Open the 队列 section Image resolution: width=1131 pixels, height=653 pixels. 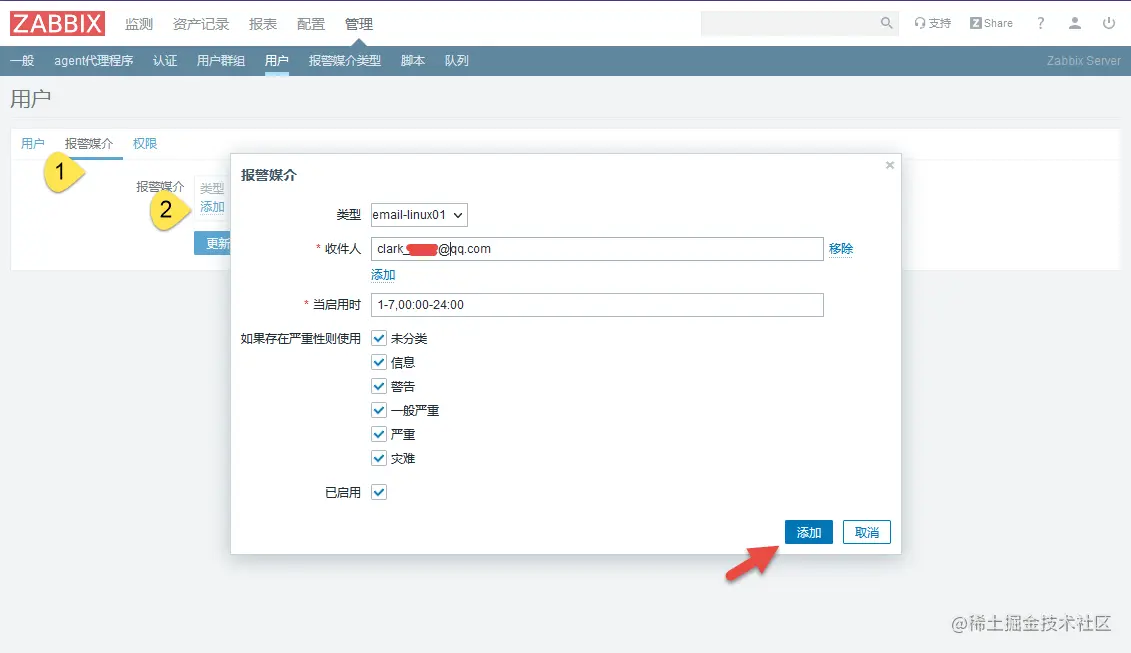(457, 60)
